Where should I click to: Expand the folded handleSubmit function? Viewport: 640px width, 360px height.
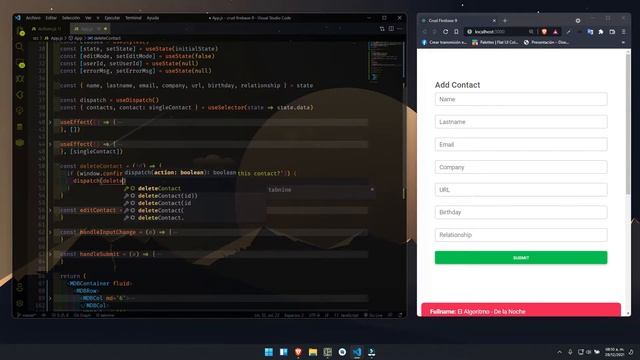[x=50, y=254]
